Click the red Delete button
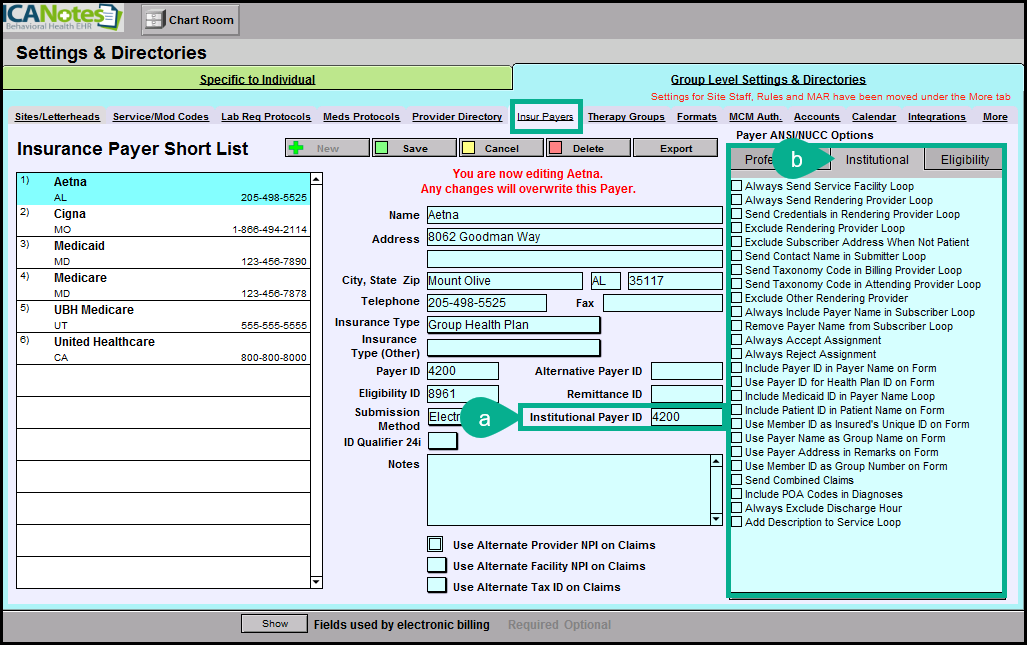 point(588,148)
